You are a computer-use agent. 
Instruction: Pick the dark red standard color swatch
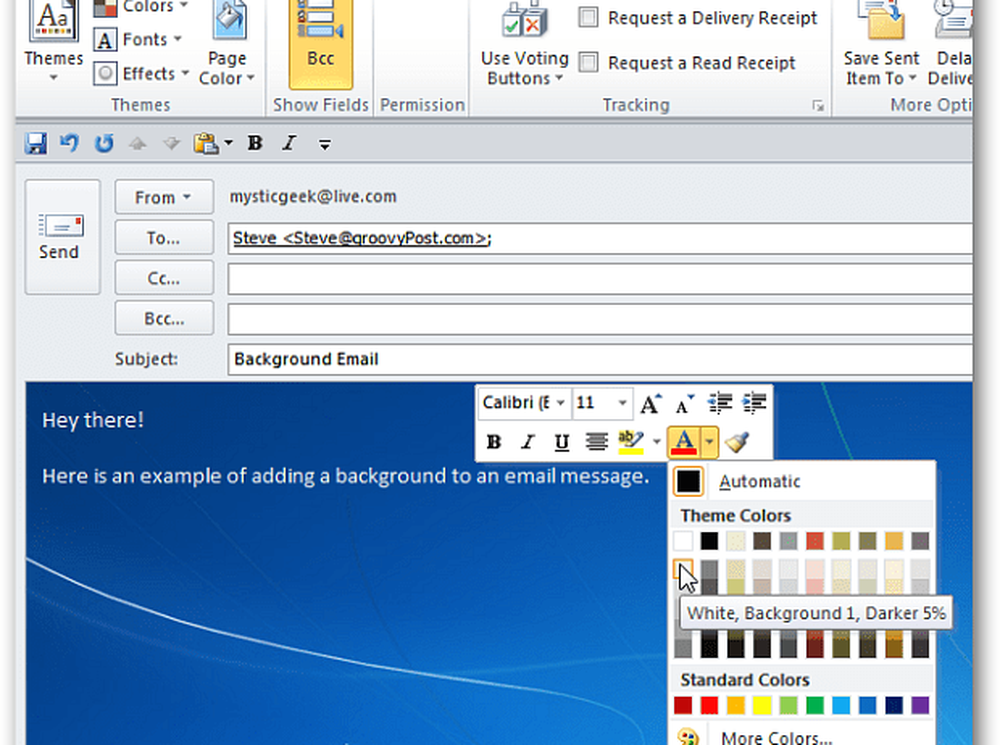point(683,705)
